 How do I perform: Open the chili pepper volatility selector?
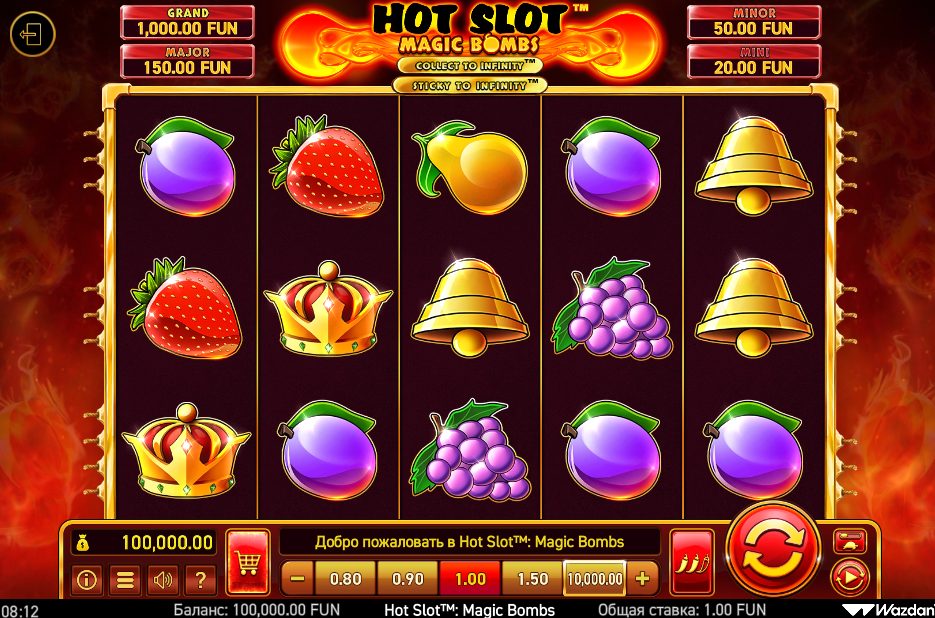692,562
